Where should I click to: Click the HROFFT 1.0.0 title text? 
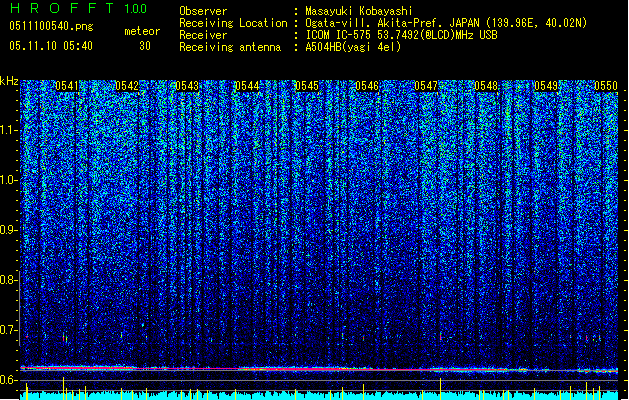pyautogui.click(x=78, y=8)
